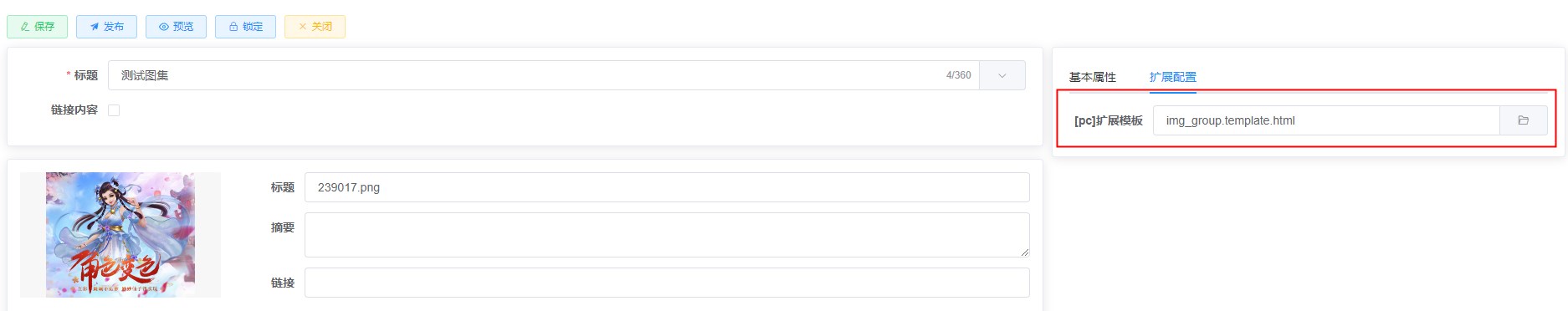Image resolution: width=1568 pixels, height=311 pixels.
Task: Click the 发布 publish button
Action: coord(106,27)
